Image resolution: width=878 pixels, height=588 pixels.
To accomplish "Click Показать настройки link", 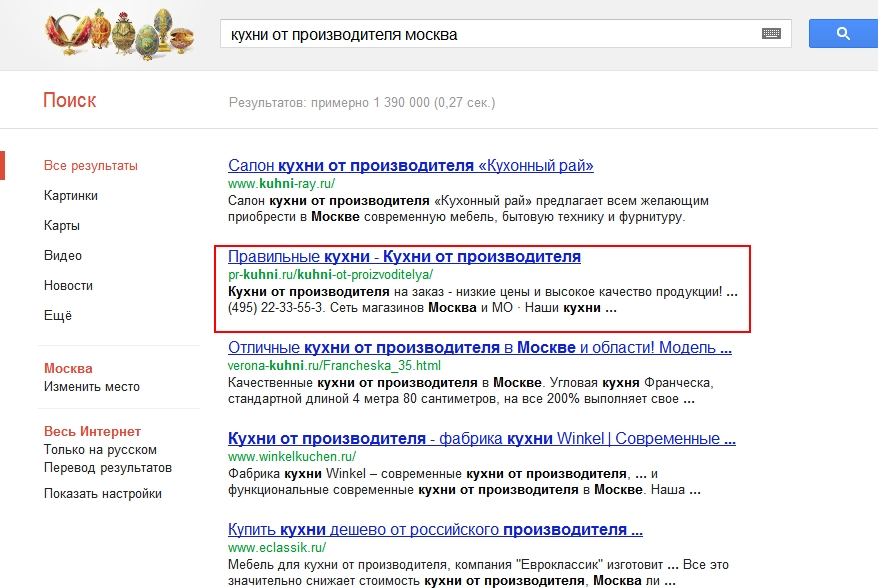I will pyautogui.click(x=102, y=493).
